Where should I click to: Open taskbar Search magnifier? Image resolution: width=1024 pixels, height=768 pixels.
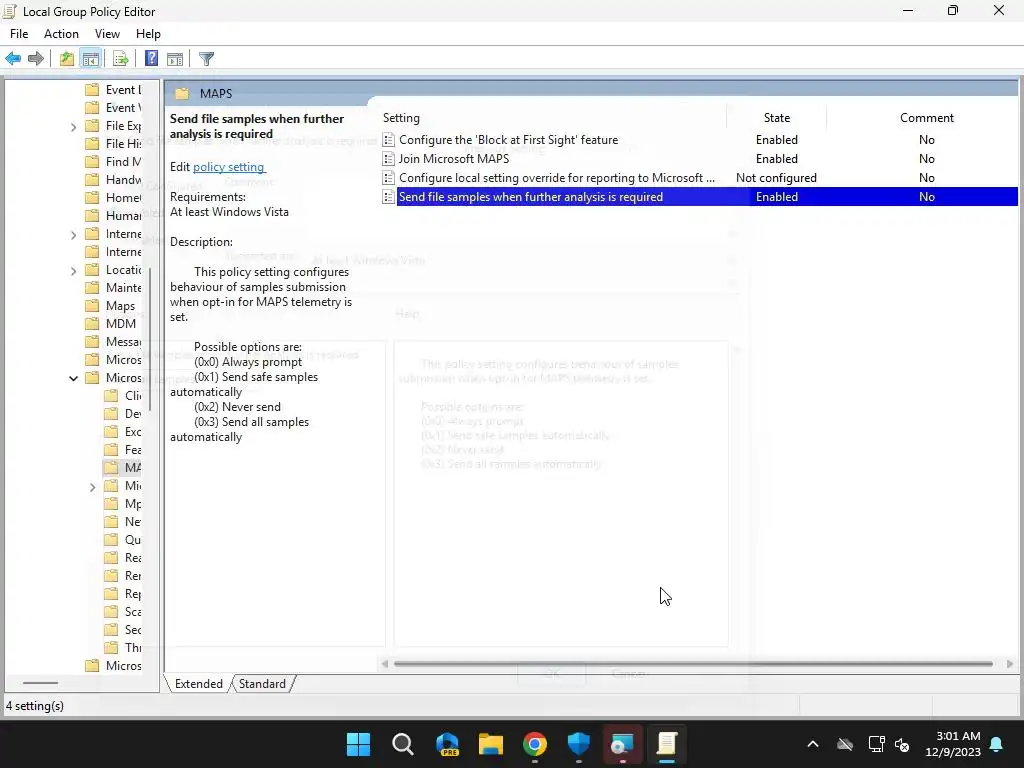402,744
